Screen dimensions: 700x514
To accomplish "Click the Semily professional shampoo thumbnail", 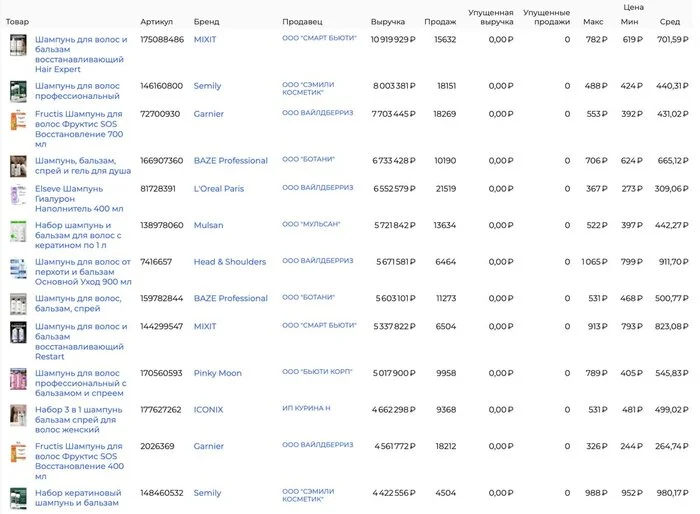I will [x=18, y=91].
